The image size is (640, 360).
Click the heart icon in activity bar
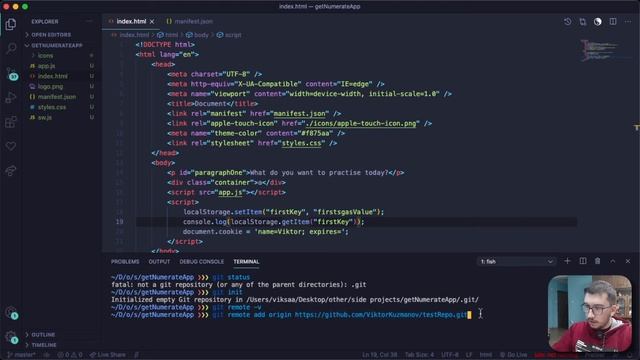click(11, 146)
